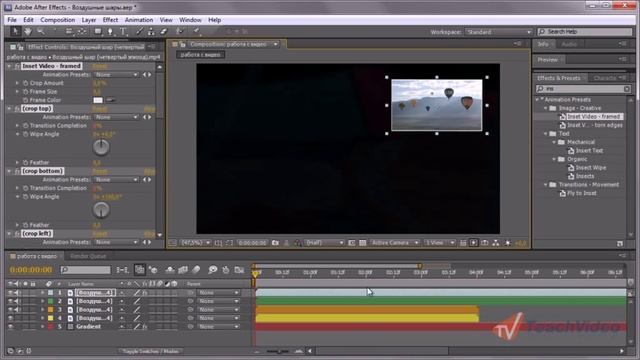Open the Animation menu
Screen dimensions: 640x360
click(139, 20)
